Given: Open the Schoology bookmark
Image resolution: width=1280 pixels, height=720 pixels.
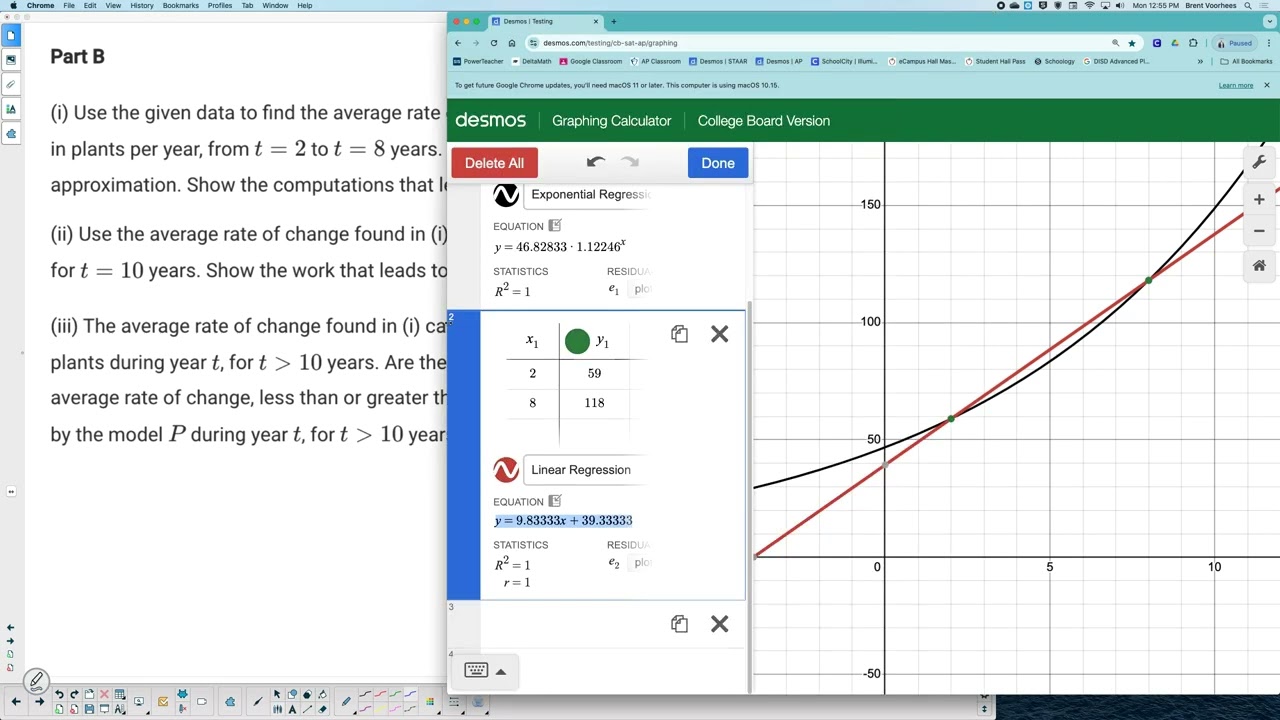Looking at the screenshot, I should click(x=1055, y=61).
